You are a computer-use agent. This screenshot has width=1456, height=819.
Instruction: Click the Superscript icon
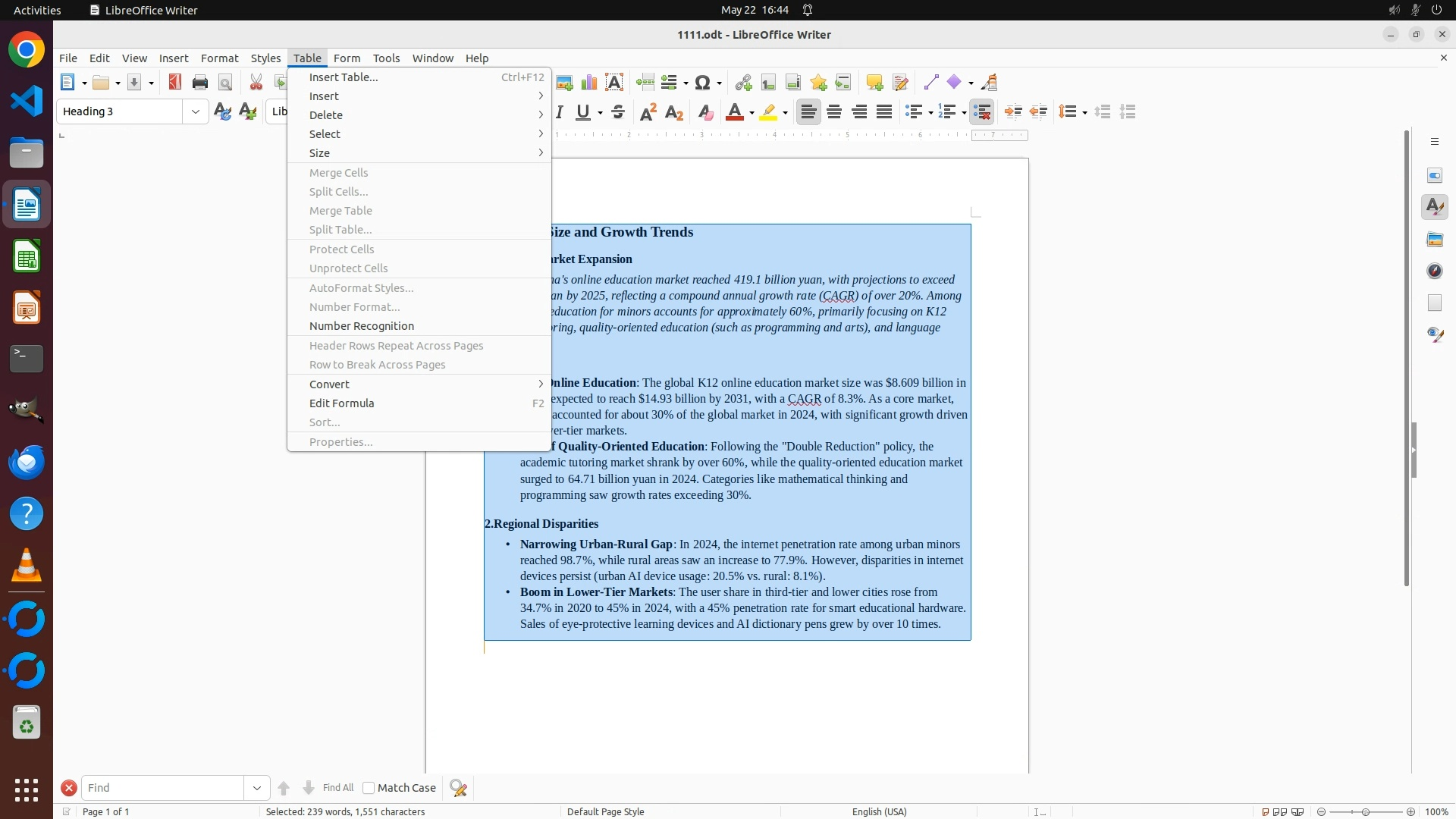648,112
